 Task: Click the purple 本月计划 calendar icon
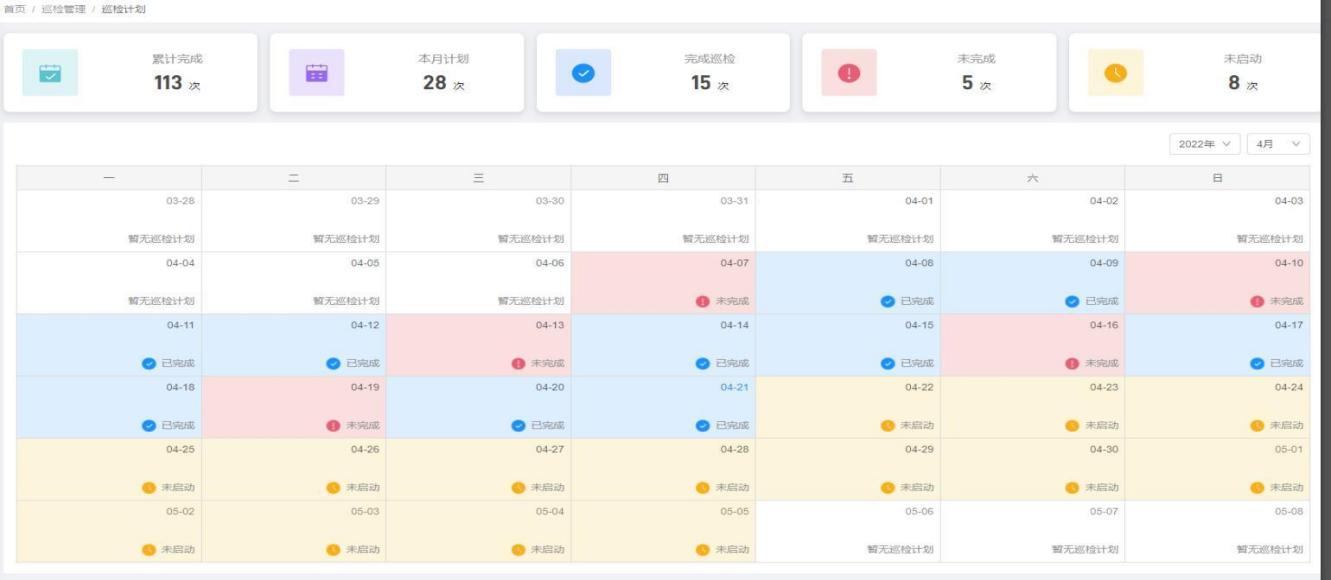tap(316, 73)
